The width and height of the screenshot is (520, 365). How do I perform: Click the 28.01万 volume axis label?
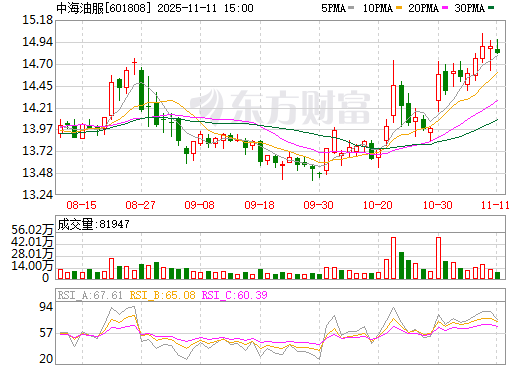[x=32, y=254]
